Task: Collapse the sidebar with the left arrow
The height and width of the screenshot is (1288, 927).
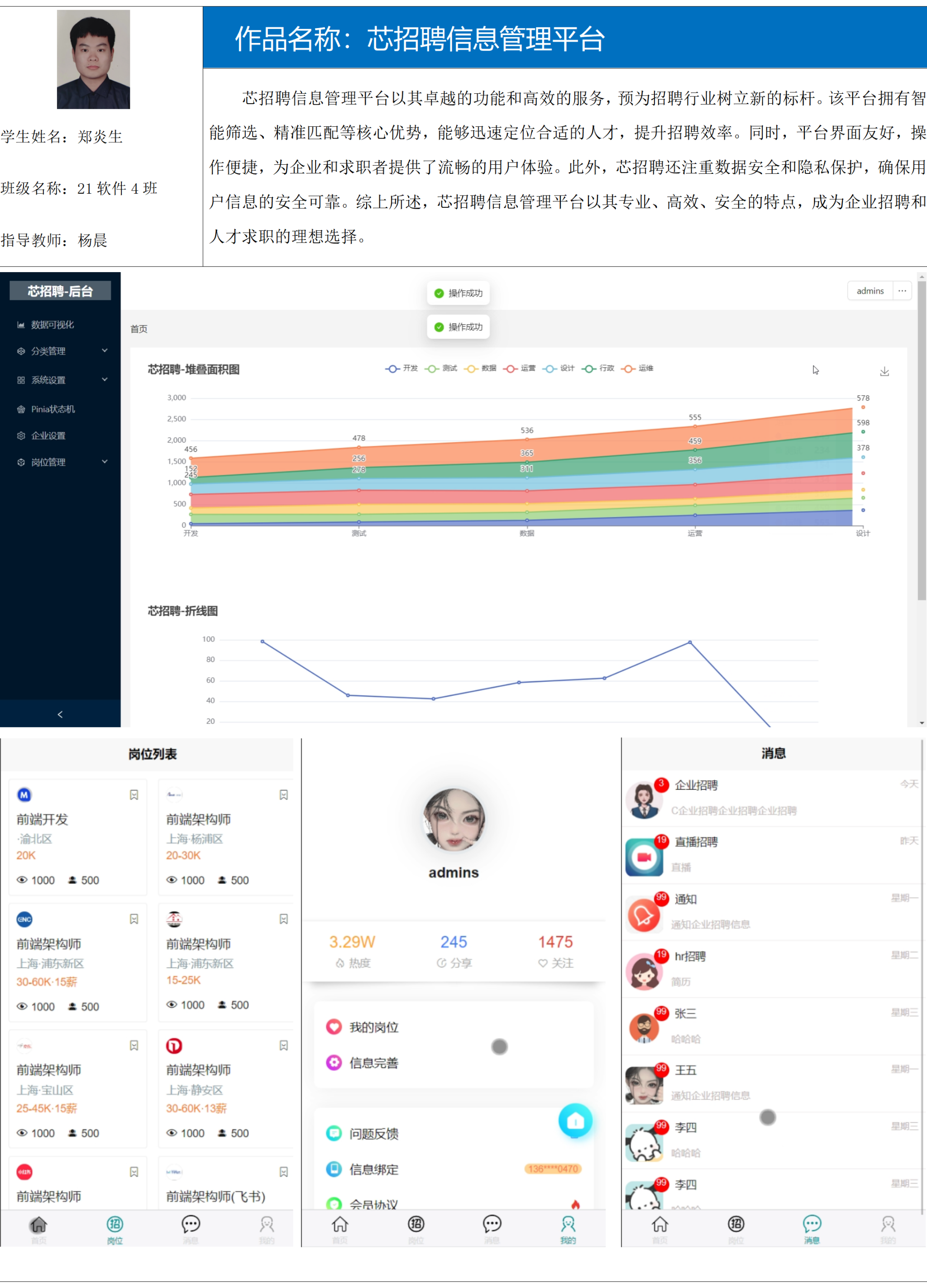Action: pyautogui.click(x=60, y=714)
